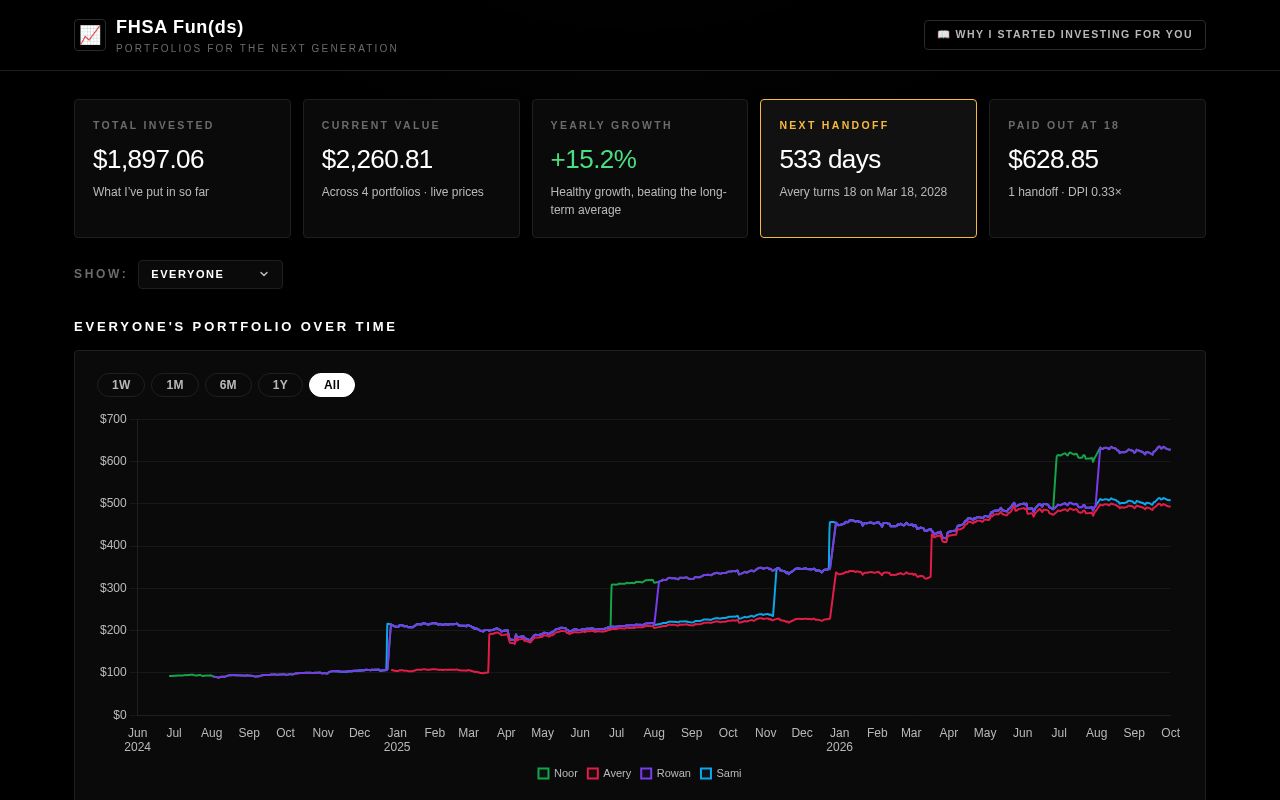This screenshot has height=800, width=1280.
Task: Click the $628.85 paid out amount
Action: [1053, 159]
